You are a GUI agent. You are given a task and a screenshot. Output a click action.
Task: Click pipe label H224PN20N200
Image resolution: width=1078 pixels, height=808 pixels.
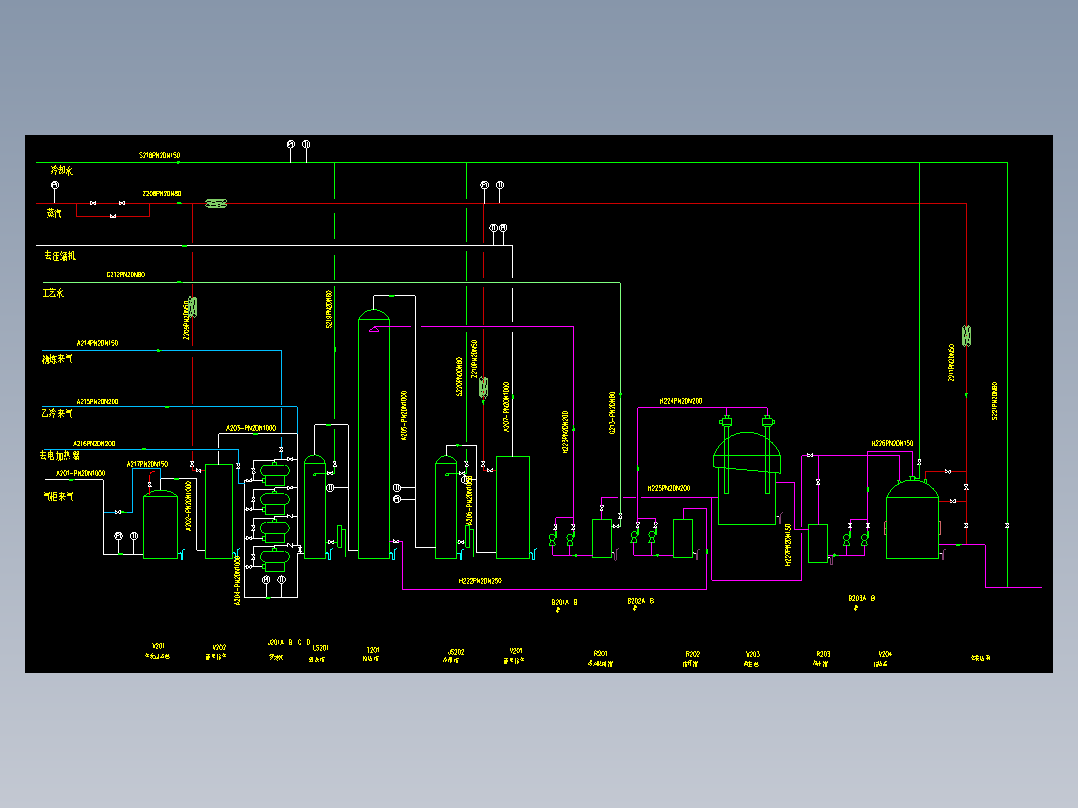point(681,401)
